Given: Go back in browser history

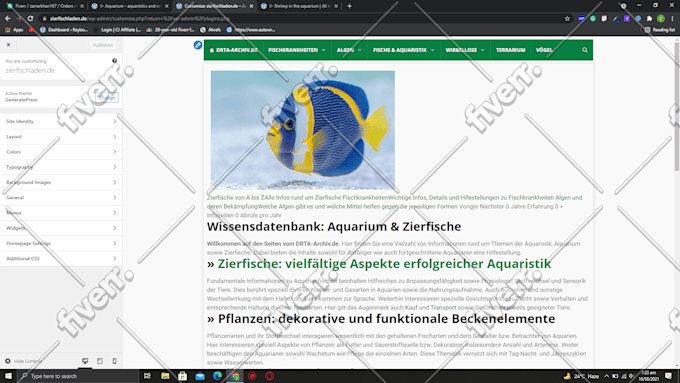Looking at the screenshot, I should [7, 19].
